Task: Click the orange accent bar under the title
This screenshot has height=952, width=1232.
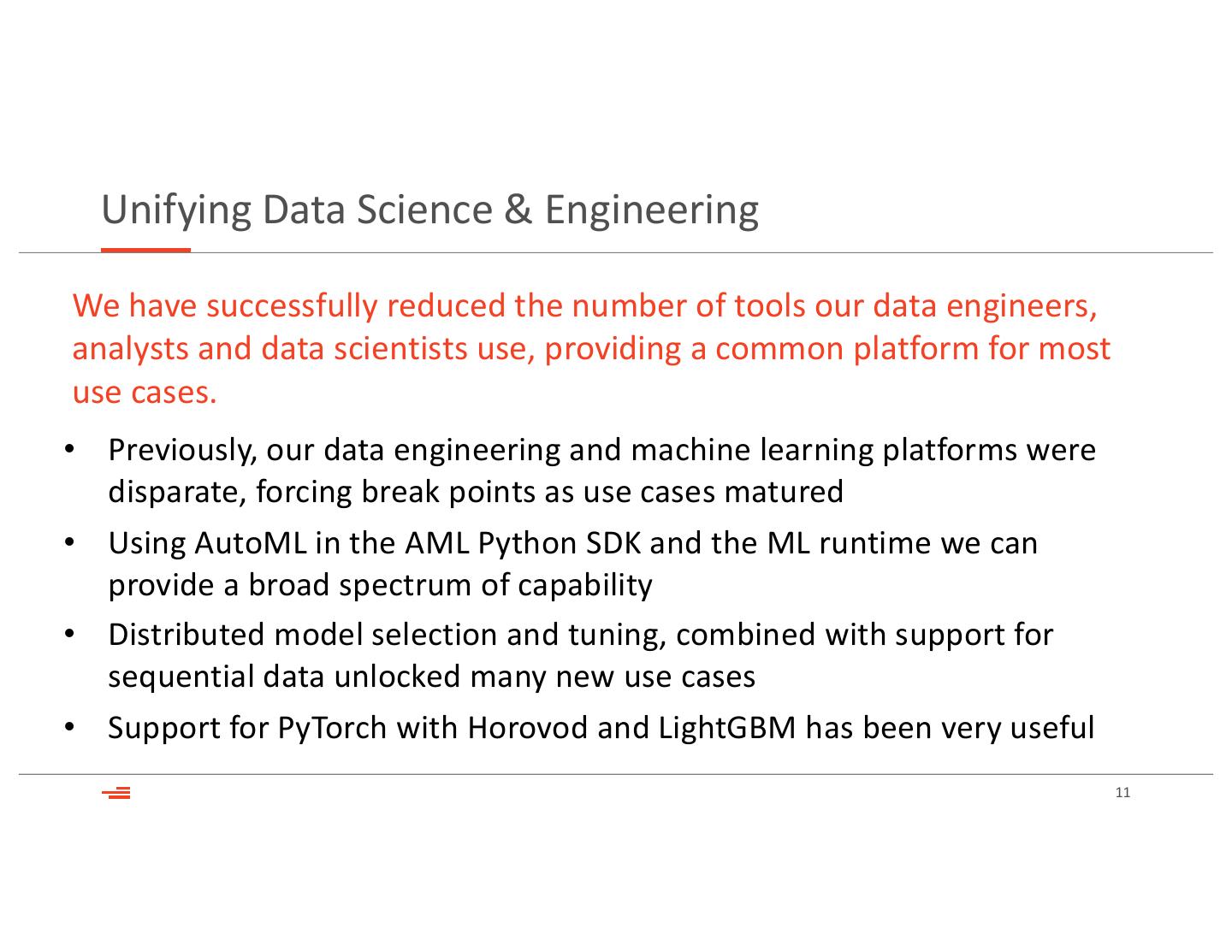Action: click(x=145, y=250)
